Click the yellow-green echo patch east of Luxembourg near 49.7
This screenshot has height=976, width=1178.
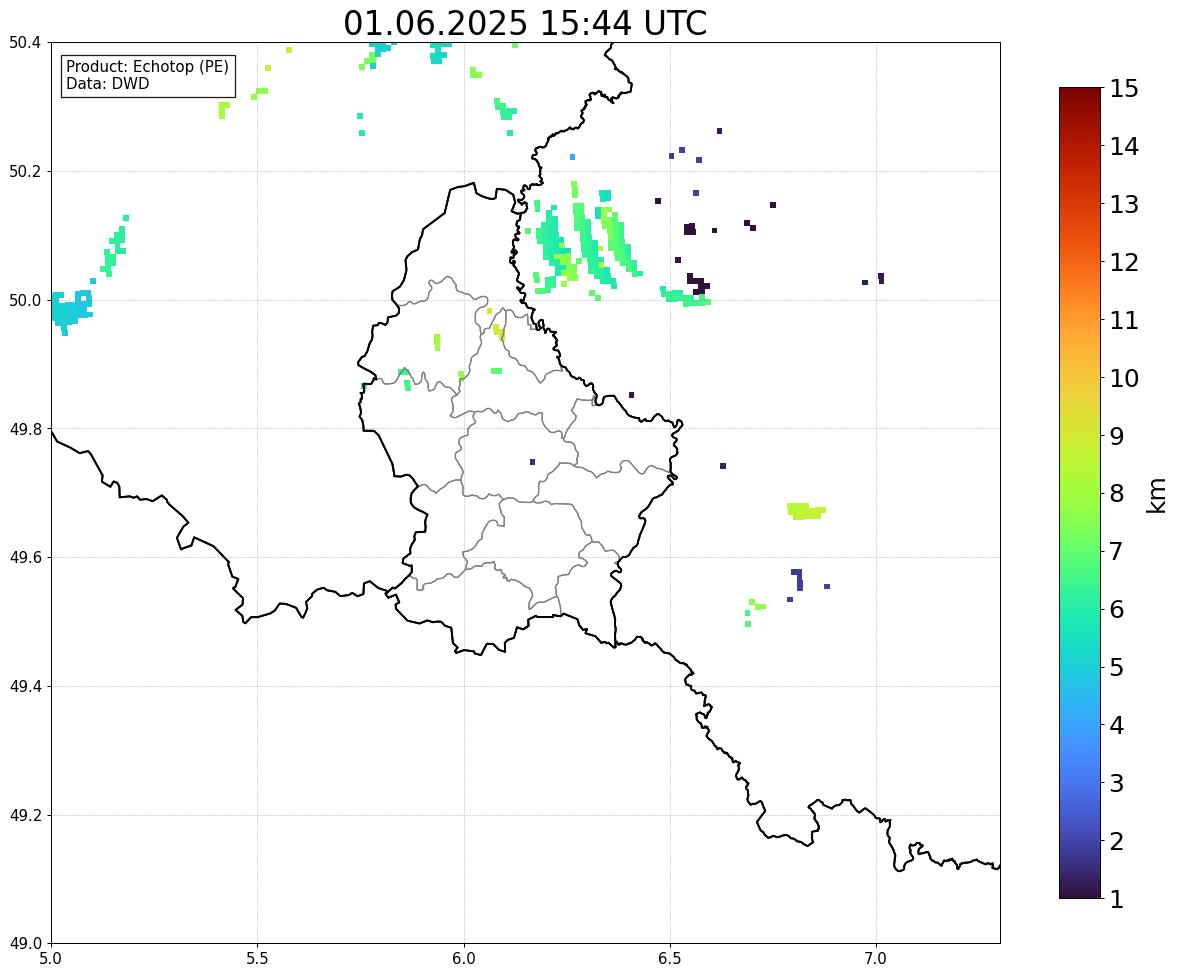click(x=805, y=511)
